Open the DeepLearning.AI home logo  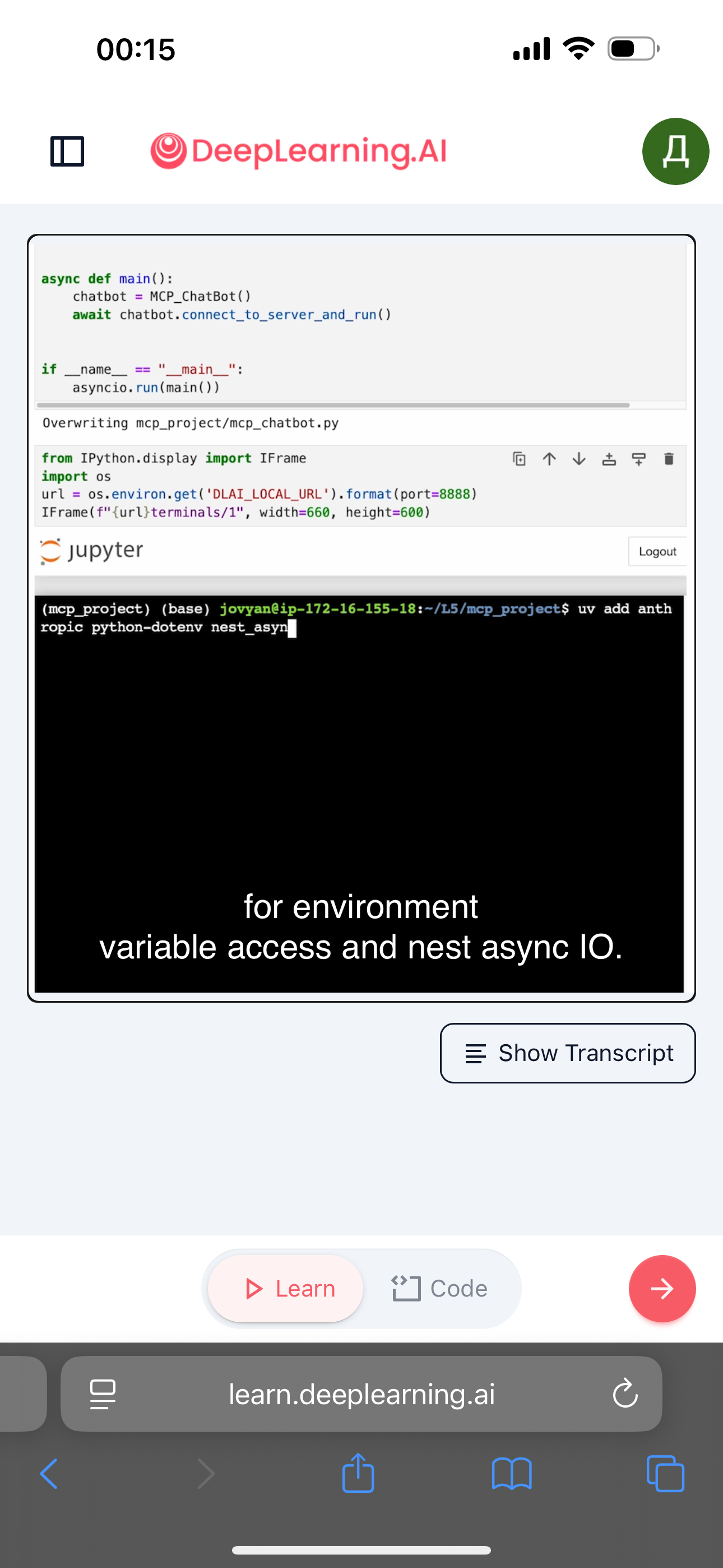pyautogui.click(x=298, y=151)
